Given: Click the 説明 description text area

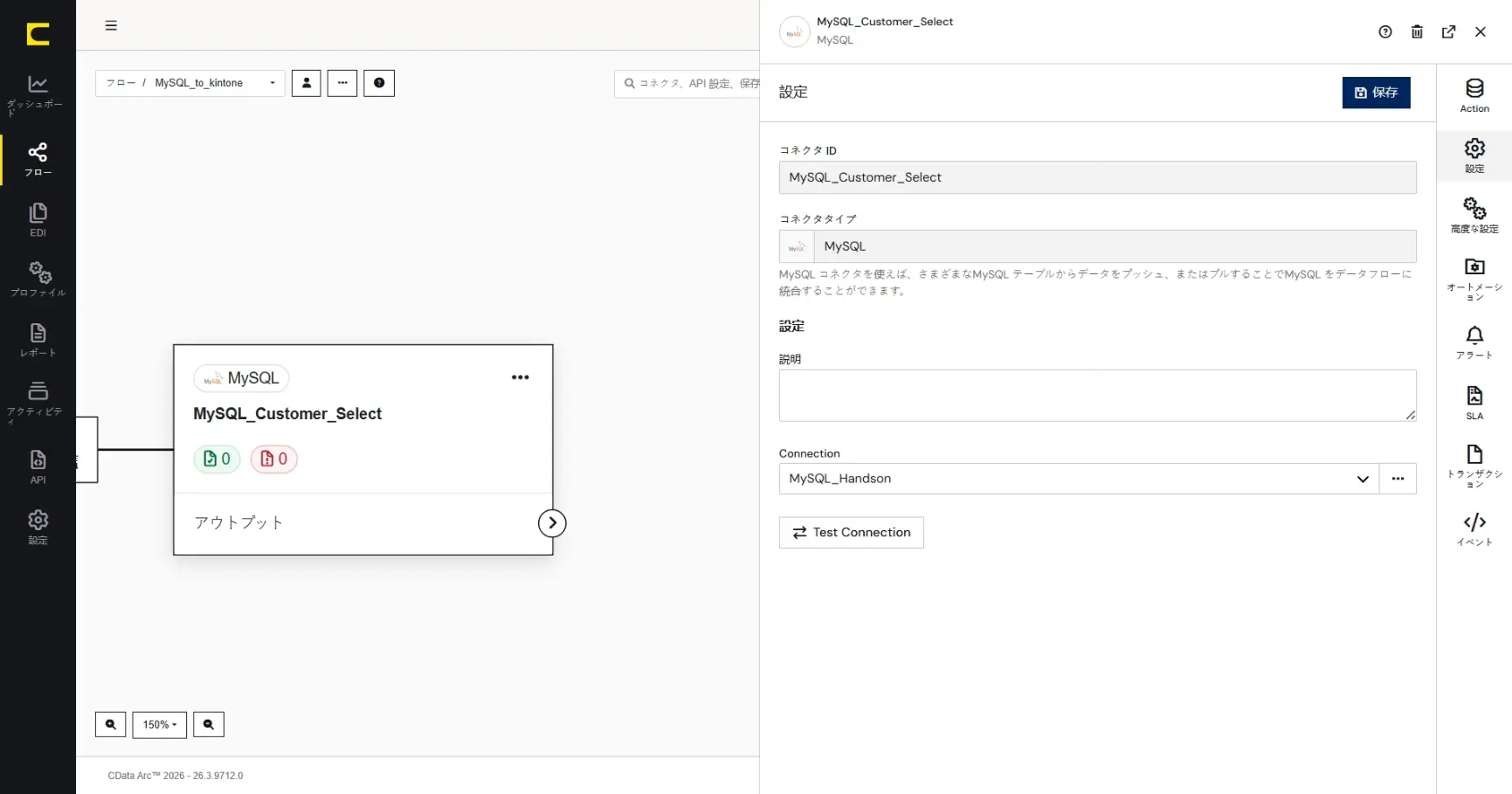Looking at the screenshot, I should (1097, 396).
